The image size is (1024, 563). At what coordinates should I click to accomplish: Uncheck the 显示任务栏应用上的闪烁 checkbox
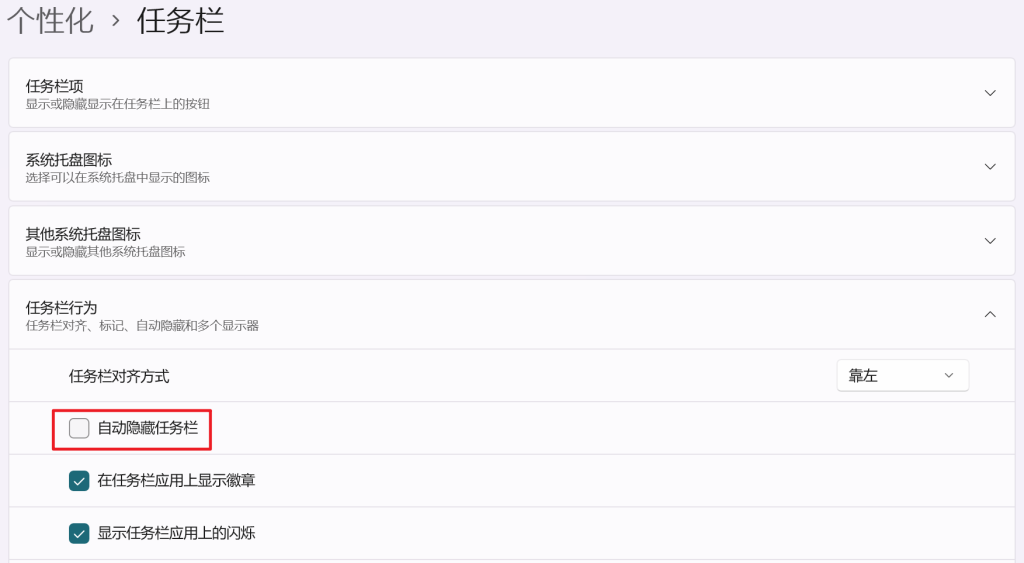click(x=79, y=533)
